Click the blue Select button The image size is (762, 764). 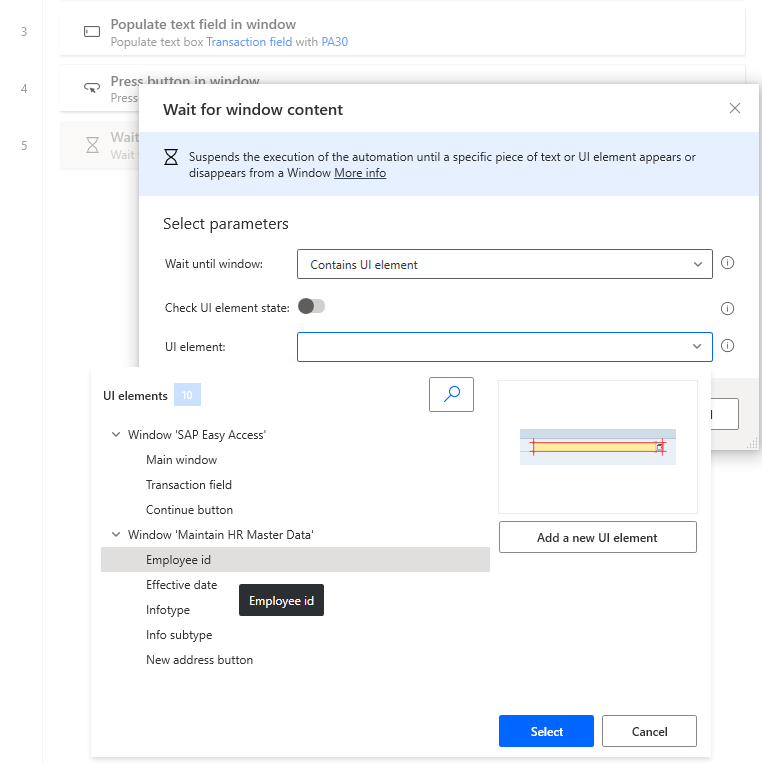[x=546, y=731]
